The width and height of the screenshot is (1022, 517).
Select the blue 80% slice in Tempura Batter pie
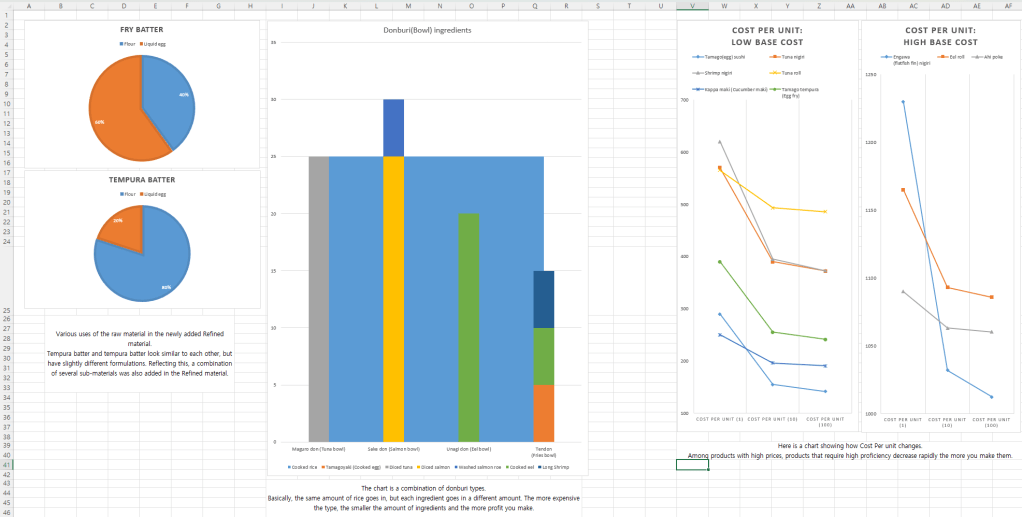[150, 260]
